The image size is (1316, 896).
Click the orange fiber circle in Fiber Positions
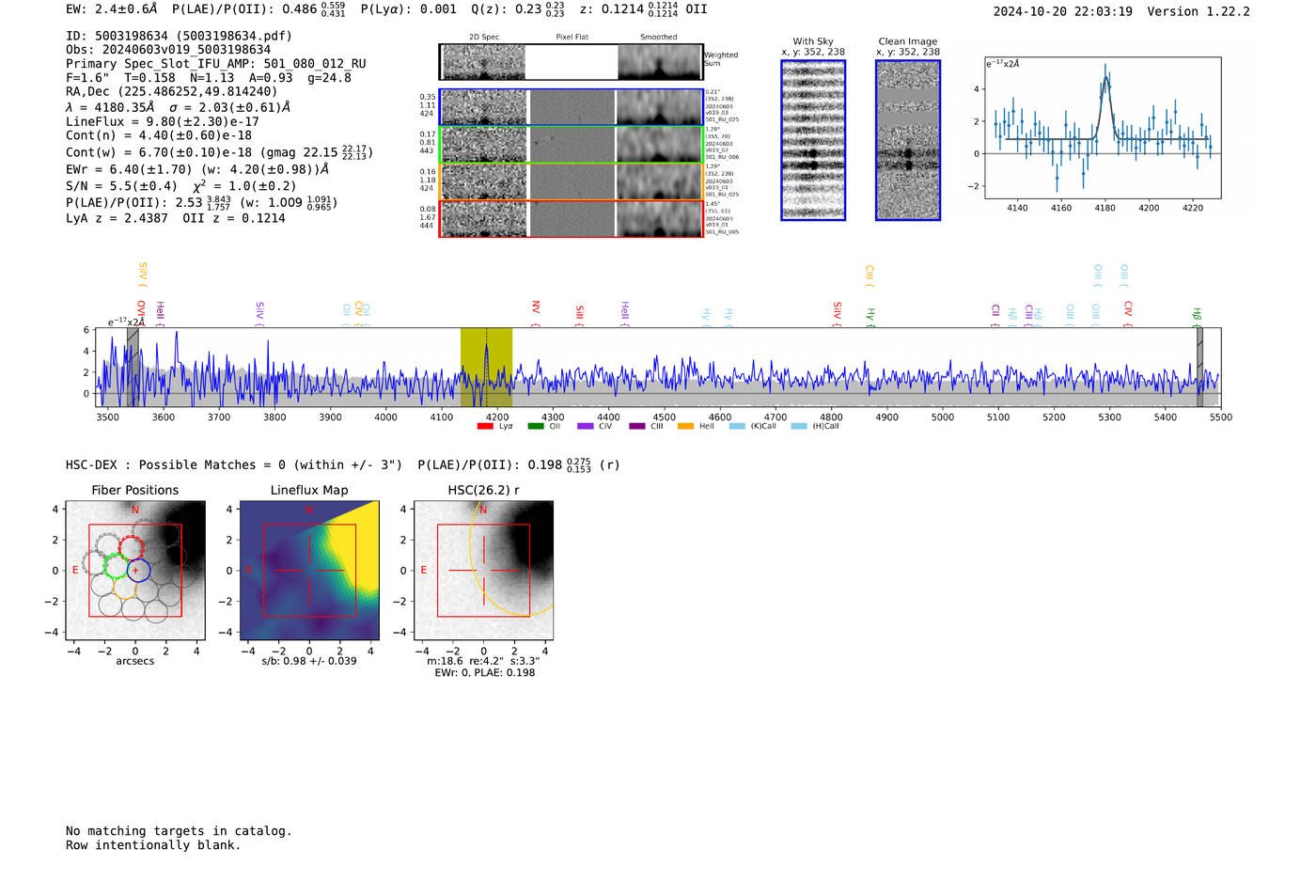(125, 588)
